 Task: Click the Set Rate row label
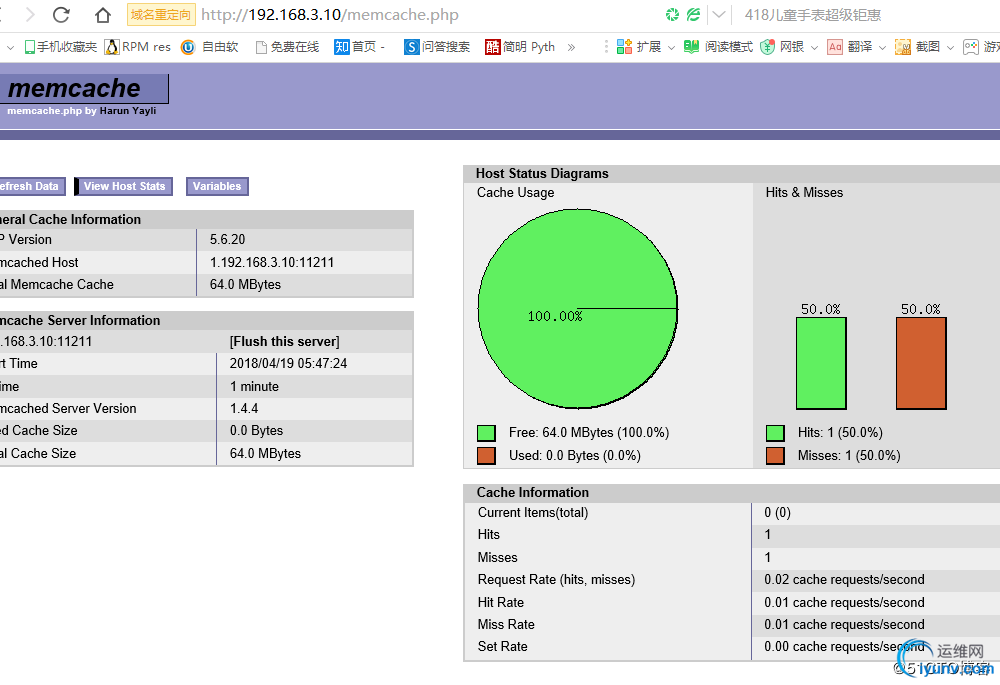tap(503, 646)
